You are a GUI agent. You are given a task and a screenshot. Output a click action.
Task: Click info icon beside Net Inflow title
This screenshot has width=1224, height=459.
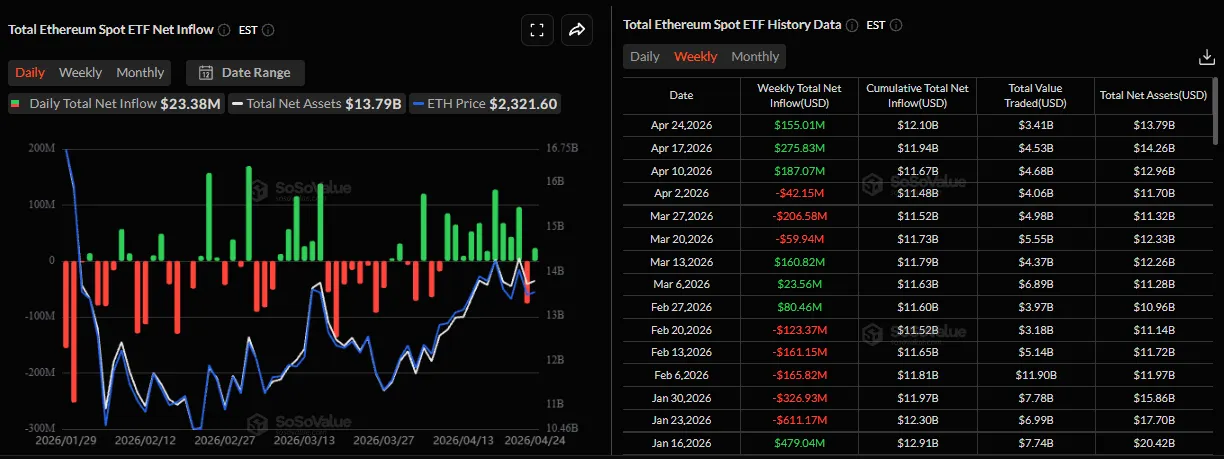[x=224, y=30]
